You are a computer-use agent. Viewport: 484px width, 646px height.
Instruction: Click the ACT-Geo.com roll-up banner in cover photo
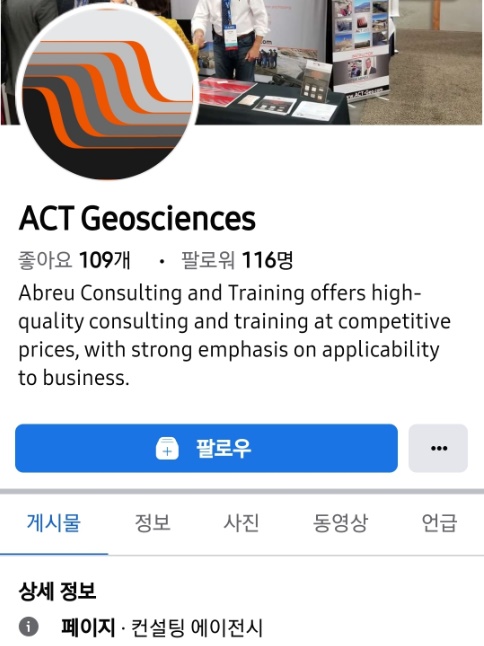pos(360,49)
